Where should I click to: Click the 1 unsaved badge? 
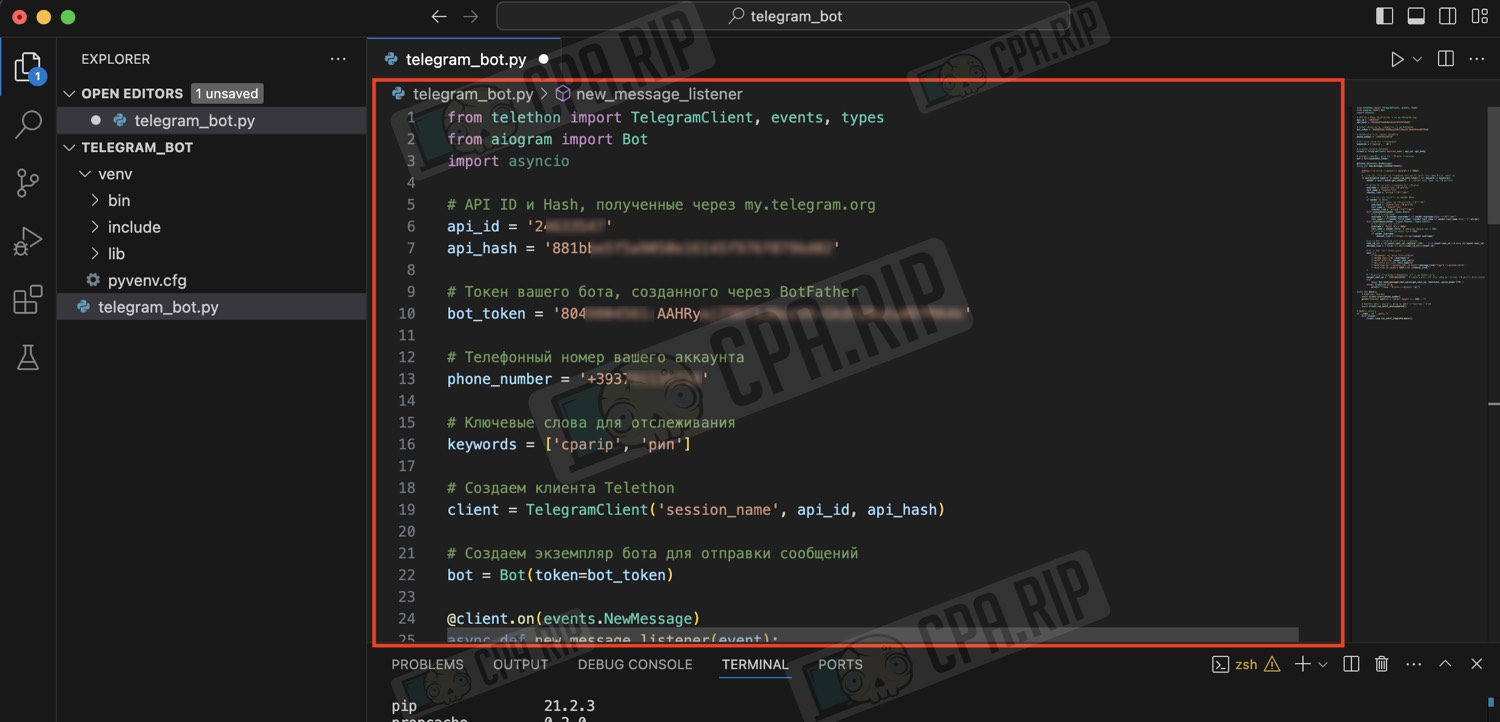227,93
